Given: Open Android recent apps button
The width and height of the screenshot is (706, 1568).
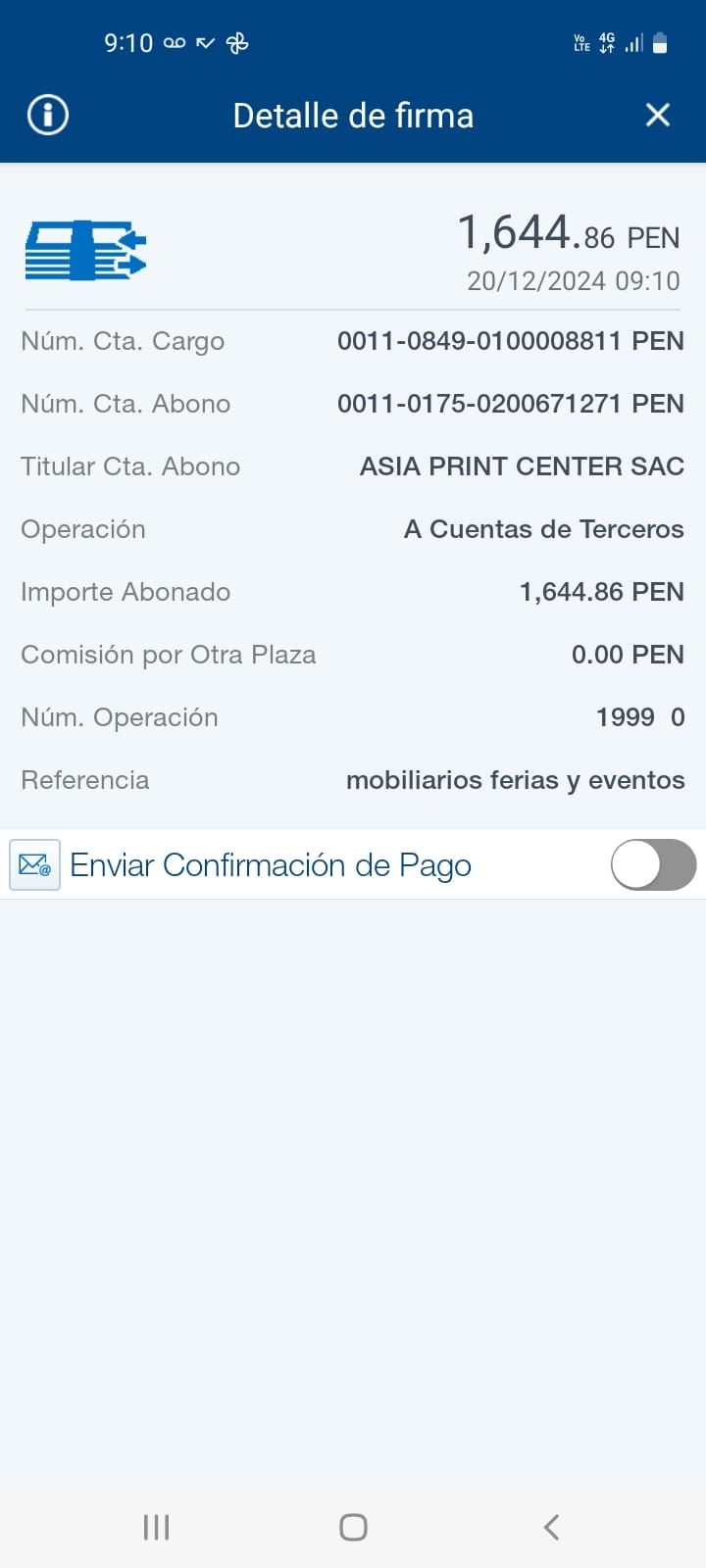Looking at the screenshot, I should click(x=156, y=1527).
